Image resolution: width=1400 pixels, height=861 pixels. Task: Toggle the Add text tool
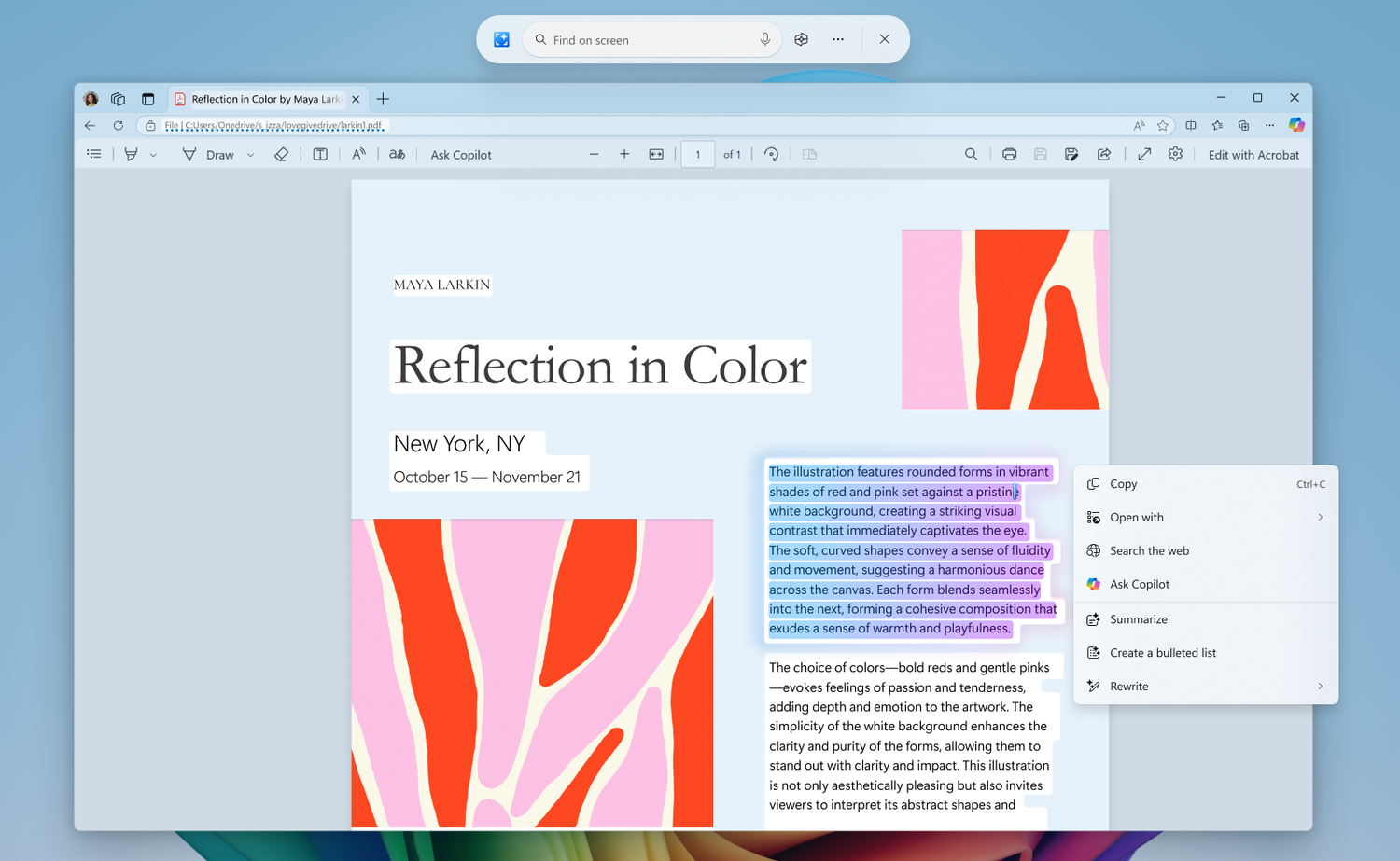pos(320,155)
